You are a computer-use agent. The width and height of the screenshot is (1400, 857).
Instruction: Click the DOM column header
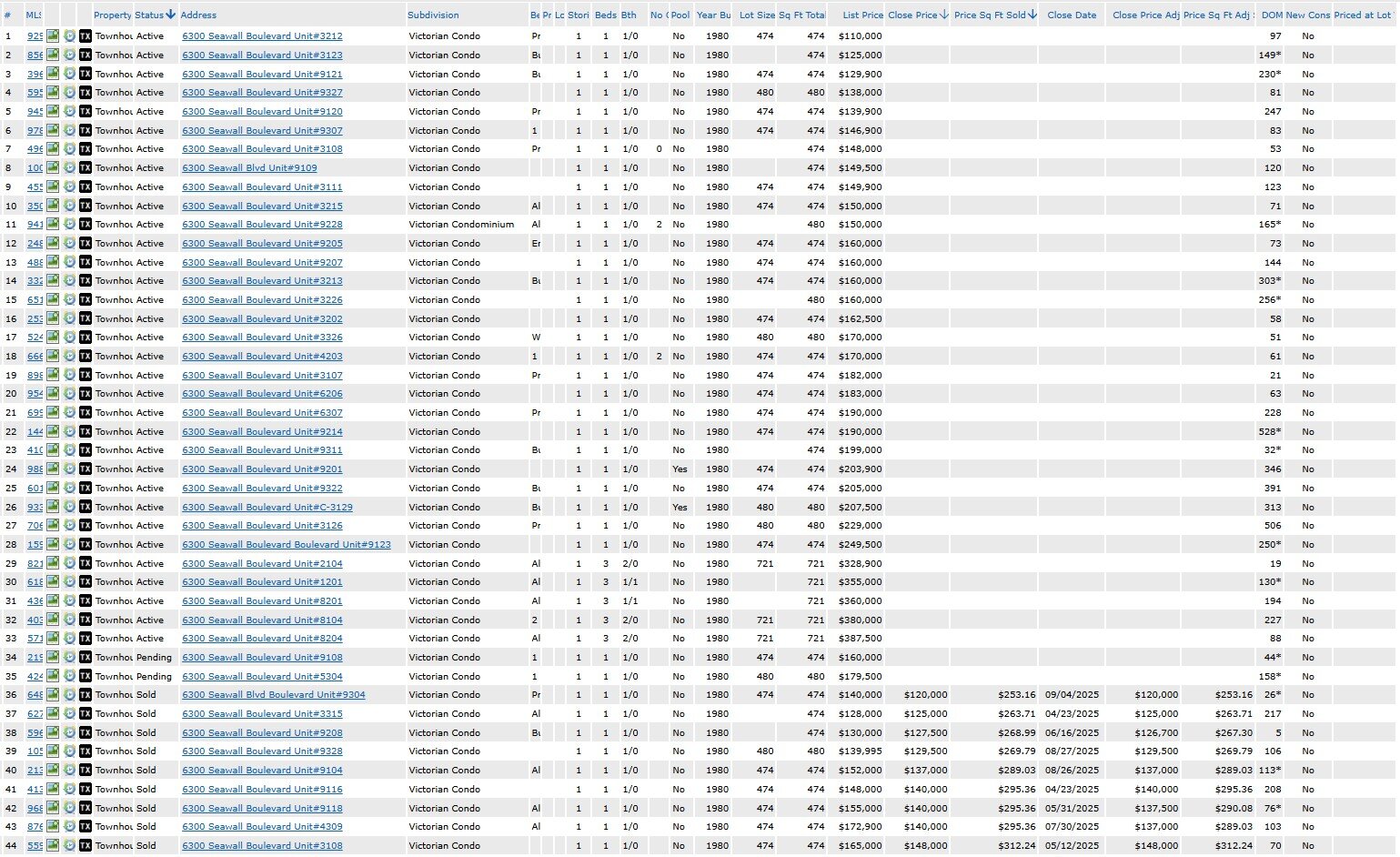pos(1272,15)
